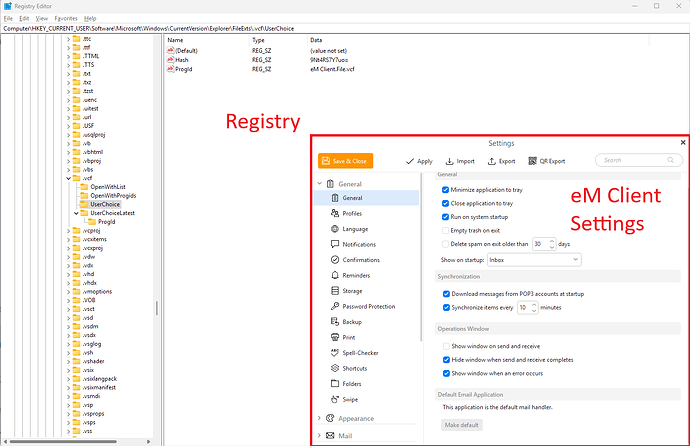The height and width of the screenshot is (446, 690).
Task: Enable Delete spam on exit option
Action: (x=445, y=244)
